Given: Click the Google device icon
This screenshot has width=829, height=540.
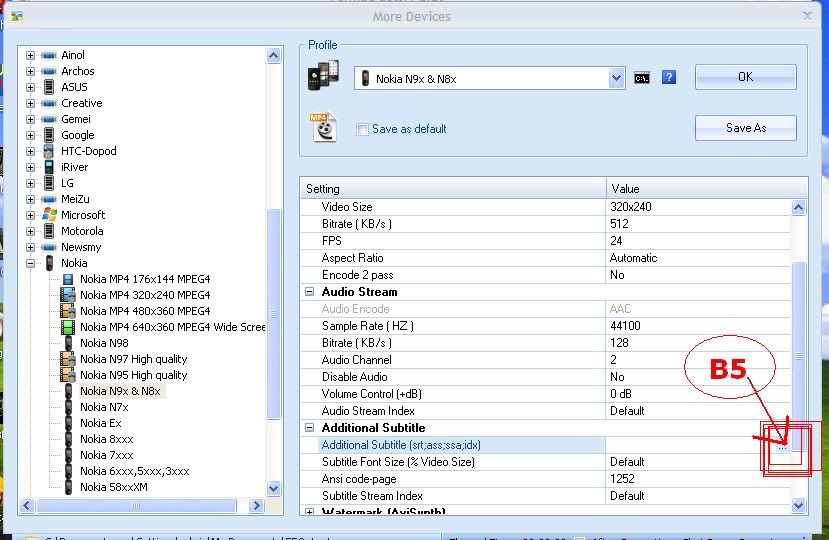Looking at the screenshot, I should click(x=49, y=135).
